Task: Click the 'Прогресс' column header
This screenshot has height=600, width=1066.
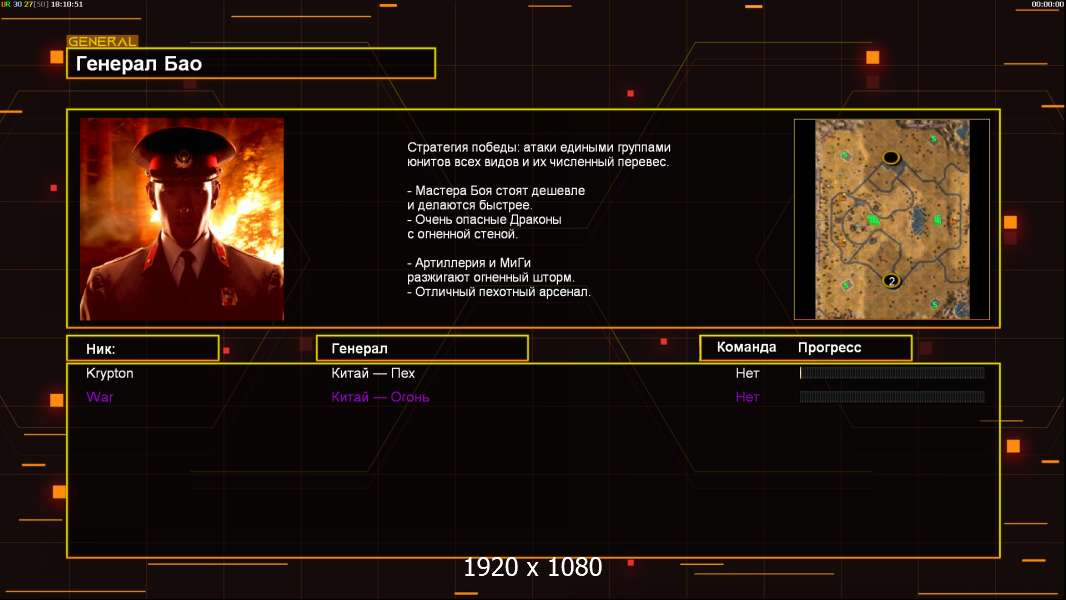Action: [829, 347]
